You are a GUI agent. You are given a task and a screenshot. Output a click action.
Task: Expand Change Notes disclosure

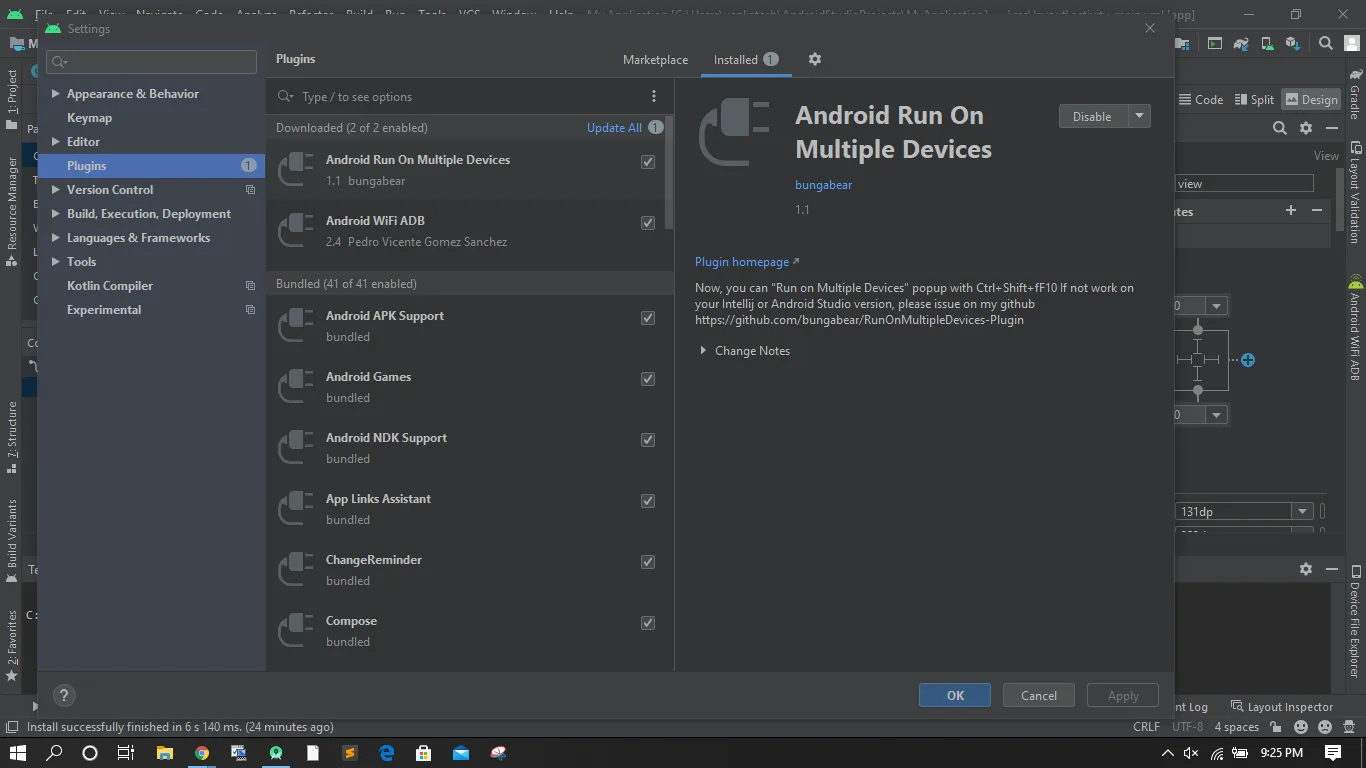point(703,351)
